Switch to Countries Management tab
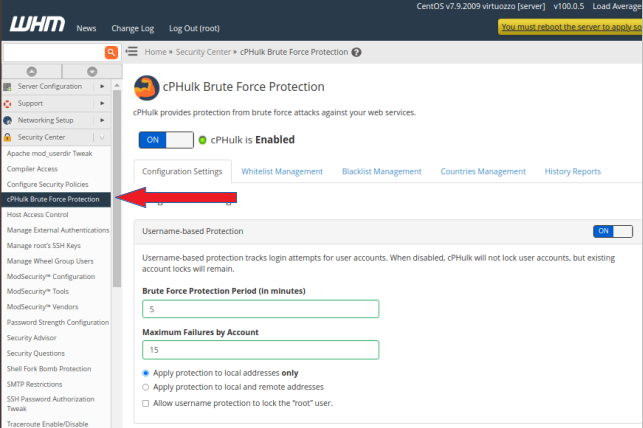The width and height of the screenshot is (643, 428). point(483,171)
